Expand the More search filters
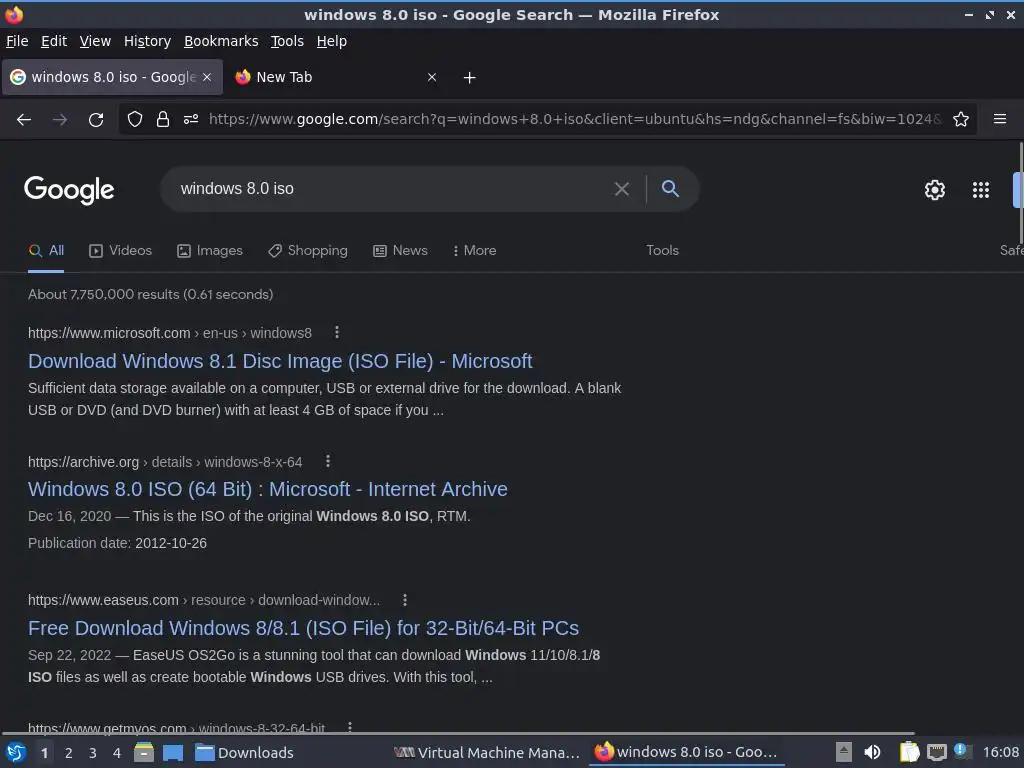1024x768 pixels. (475, 251)
